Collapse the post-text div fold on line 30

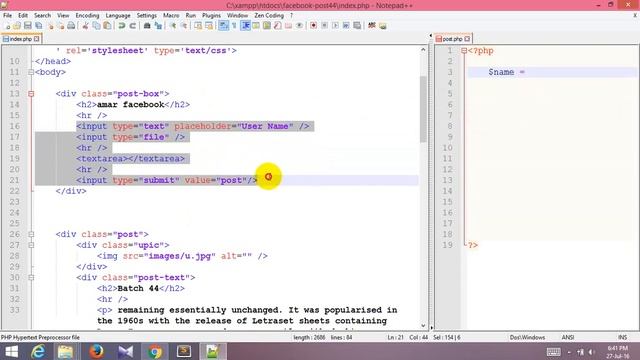(31, 278)
